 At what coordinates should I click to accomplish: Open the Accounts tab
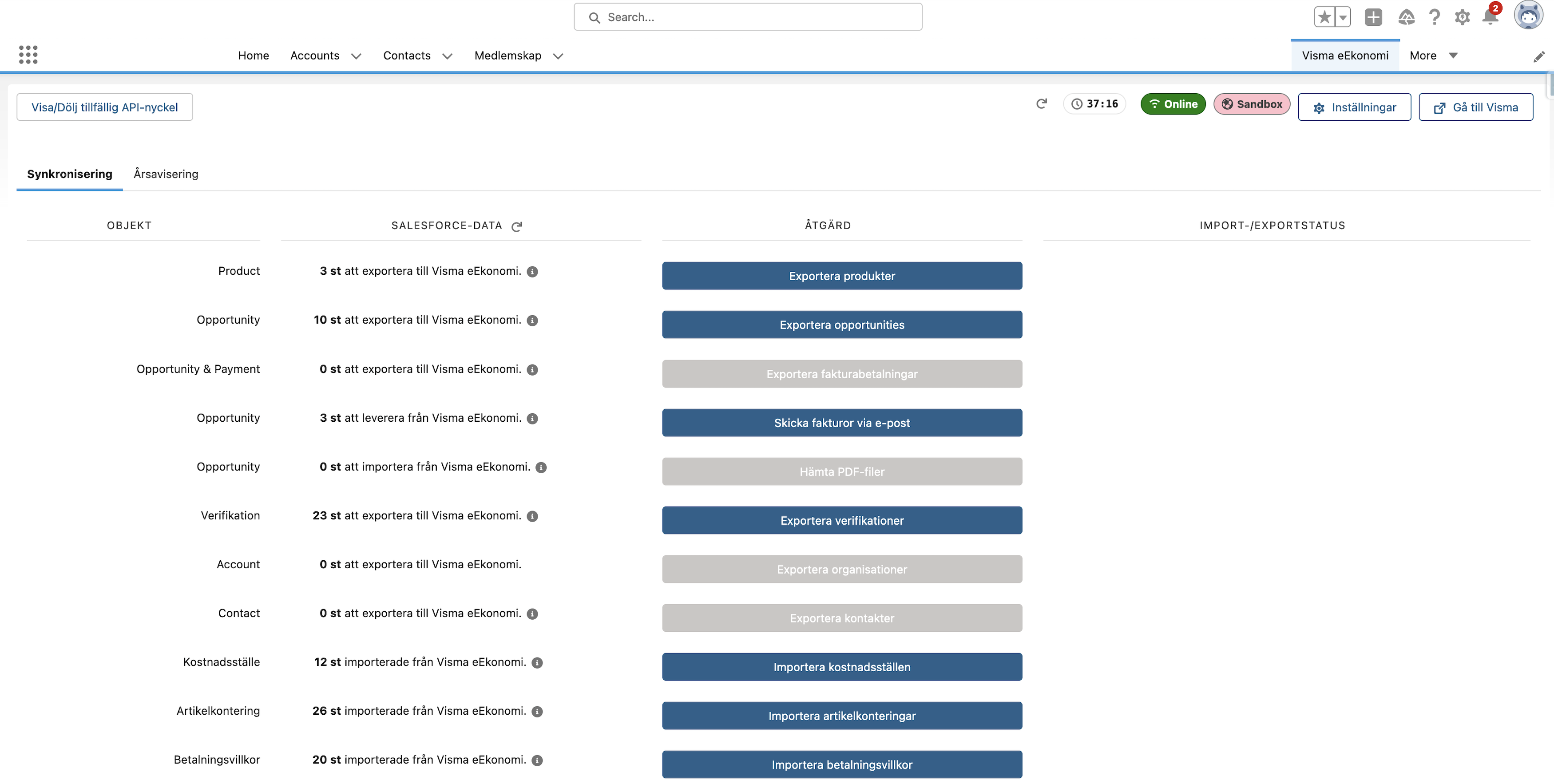(315, 55)
